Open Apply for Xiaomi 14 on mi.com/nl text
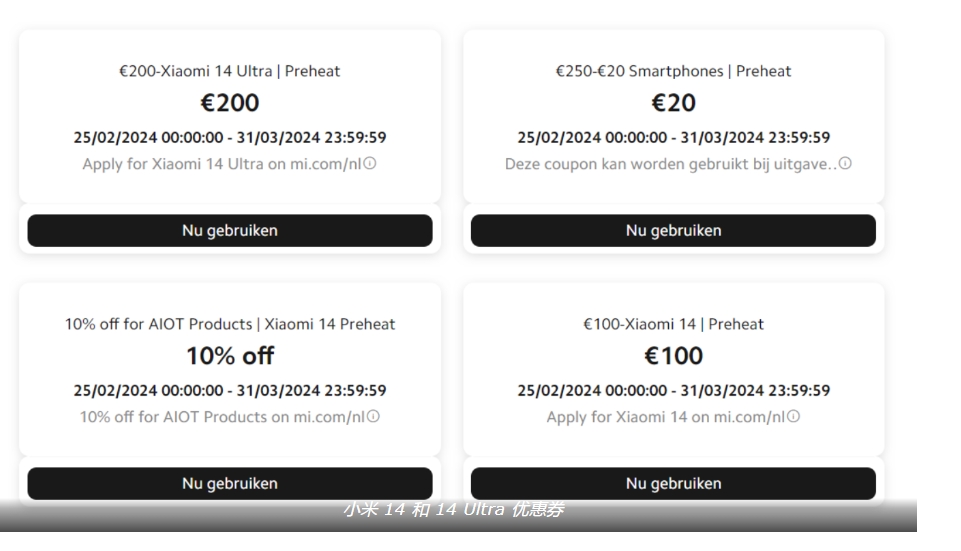 click(666, 417)
